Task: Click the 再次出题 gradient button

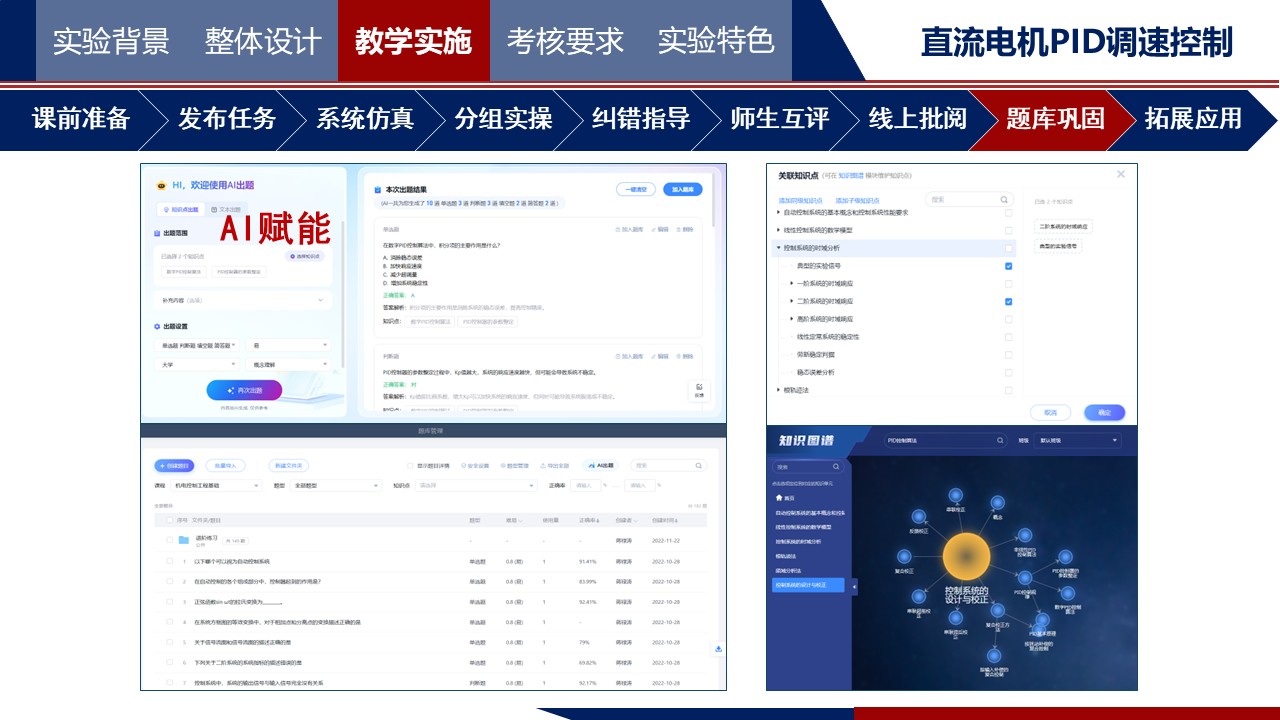Action: tap(244, 390)
